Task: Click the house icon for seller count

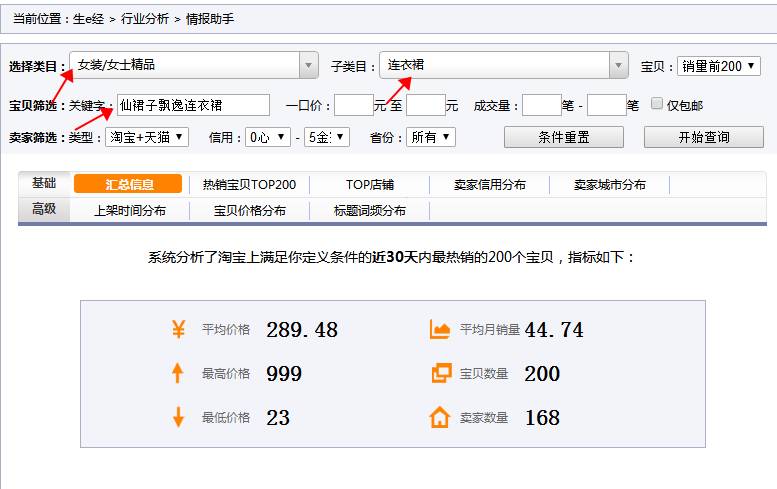Action: (x=440, y=417)
